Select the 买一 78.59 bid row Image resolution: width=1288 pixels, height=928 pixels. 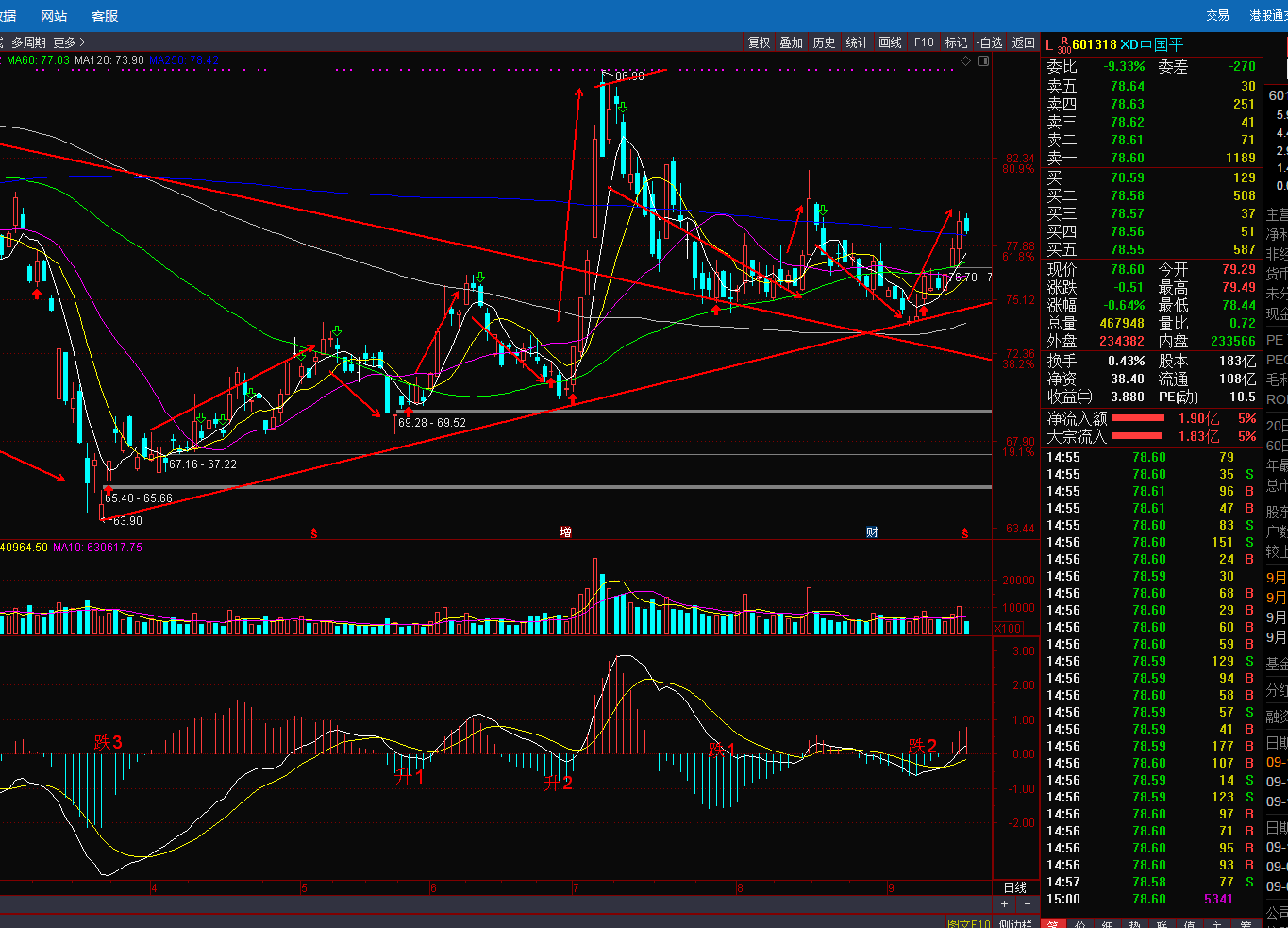pos(1151,177)
